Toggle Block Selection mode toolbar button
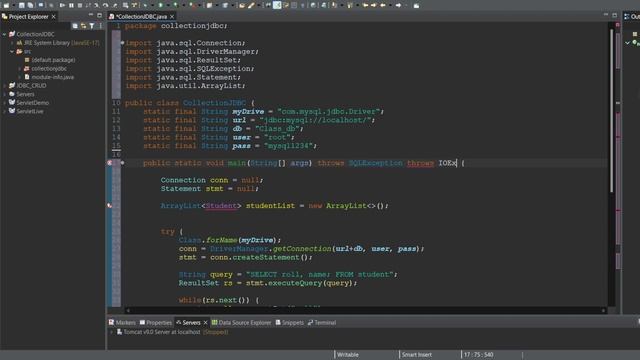Screen dimensions: 640x360 pos(294,5)
